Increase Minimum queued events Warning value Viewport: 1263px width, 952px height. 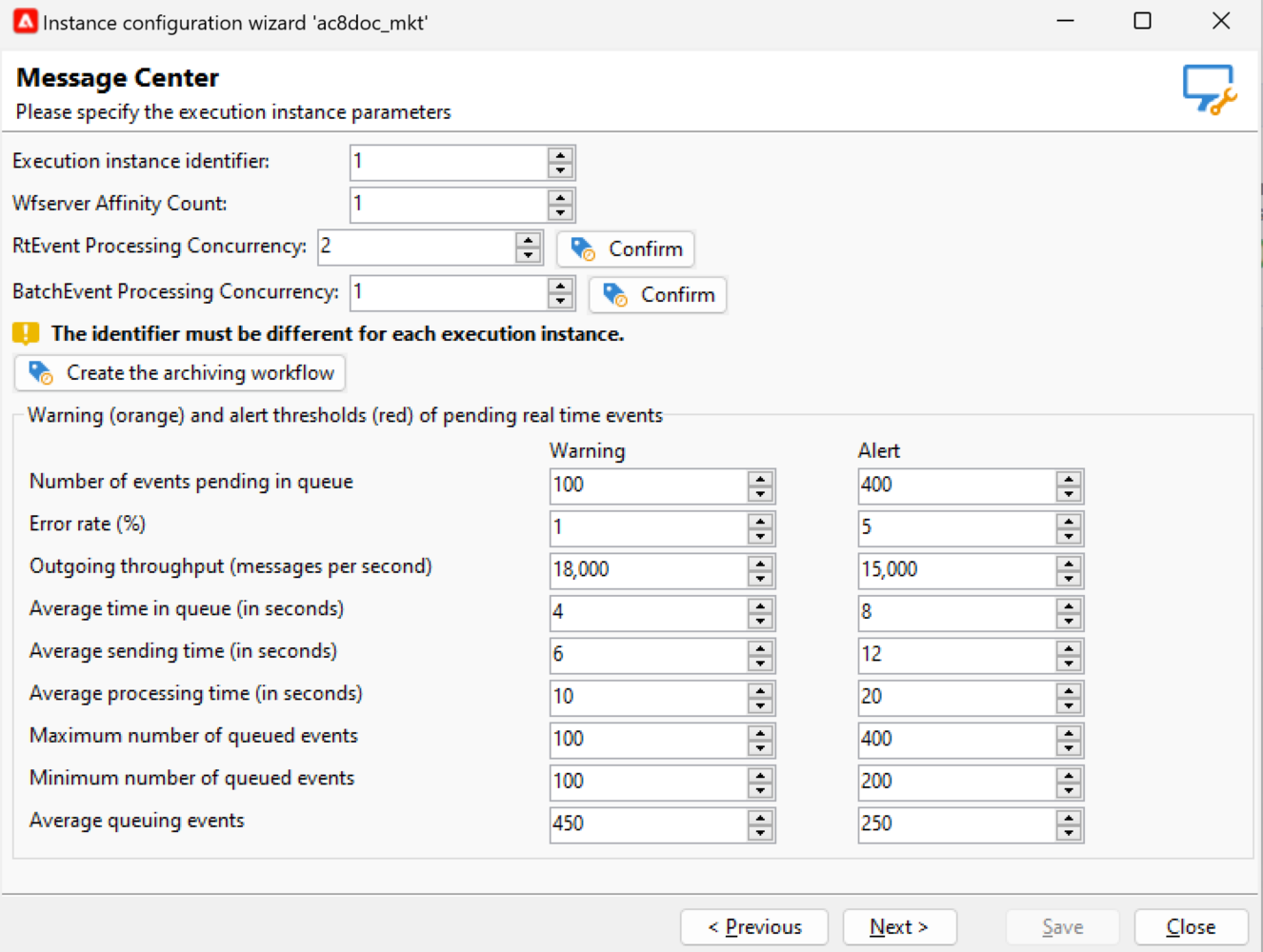(x=760, y=775)
